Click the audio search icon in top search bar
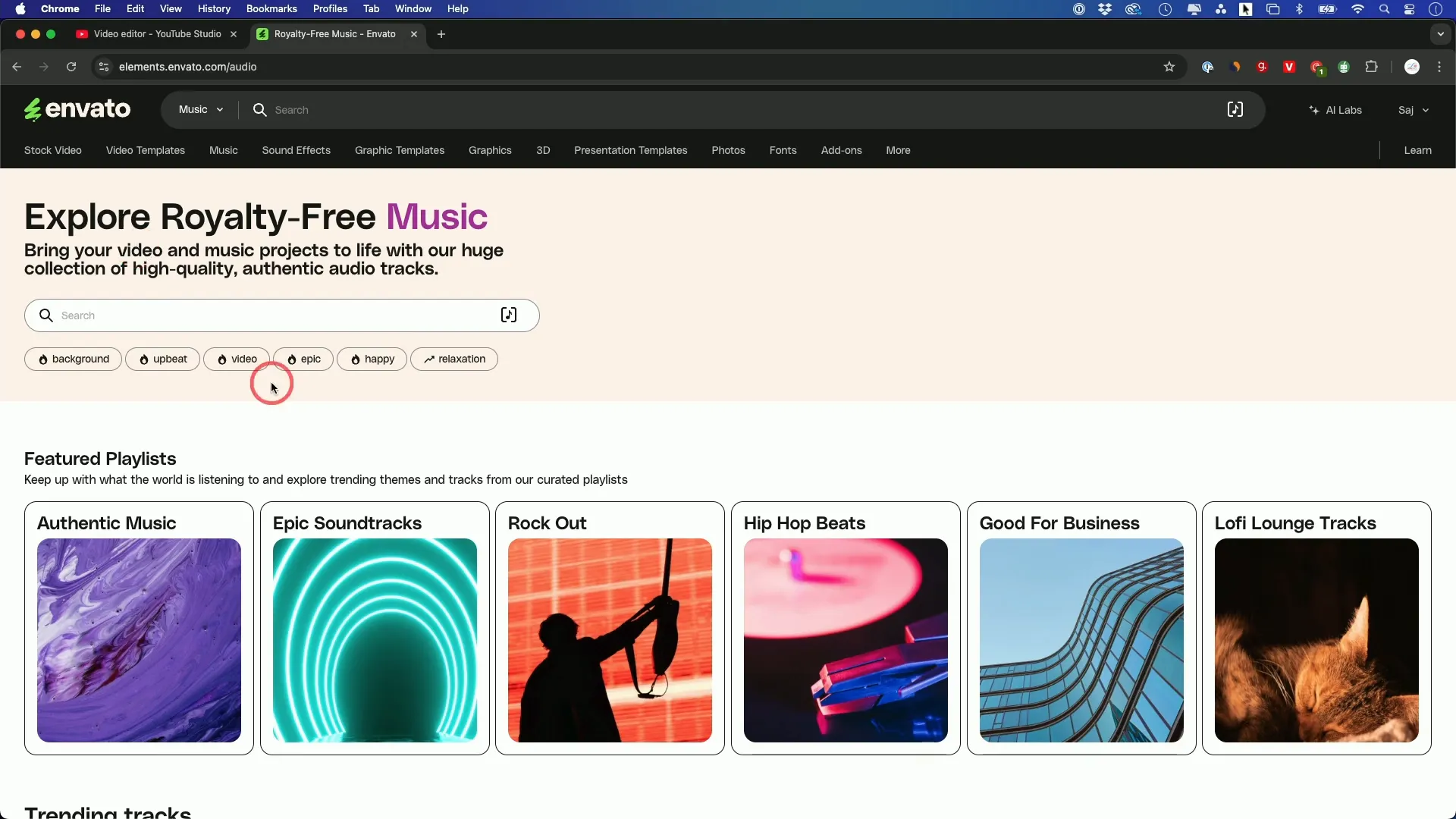Image resolution: width=1456 pixels, height=819 pixels. 1235,110
